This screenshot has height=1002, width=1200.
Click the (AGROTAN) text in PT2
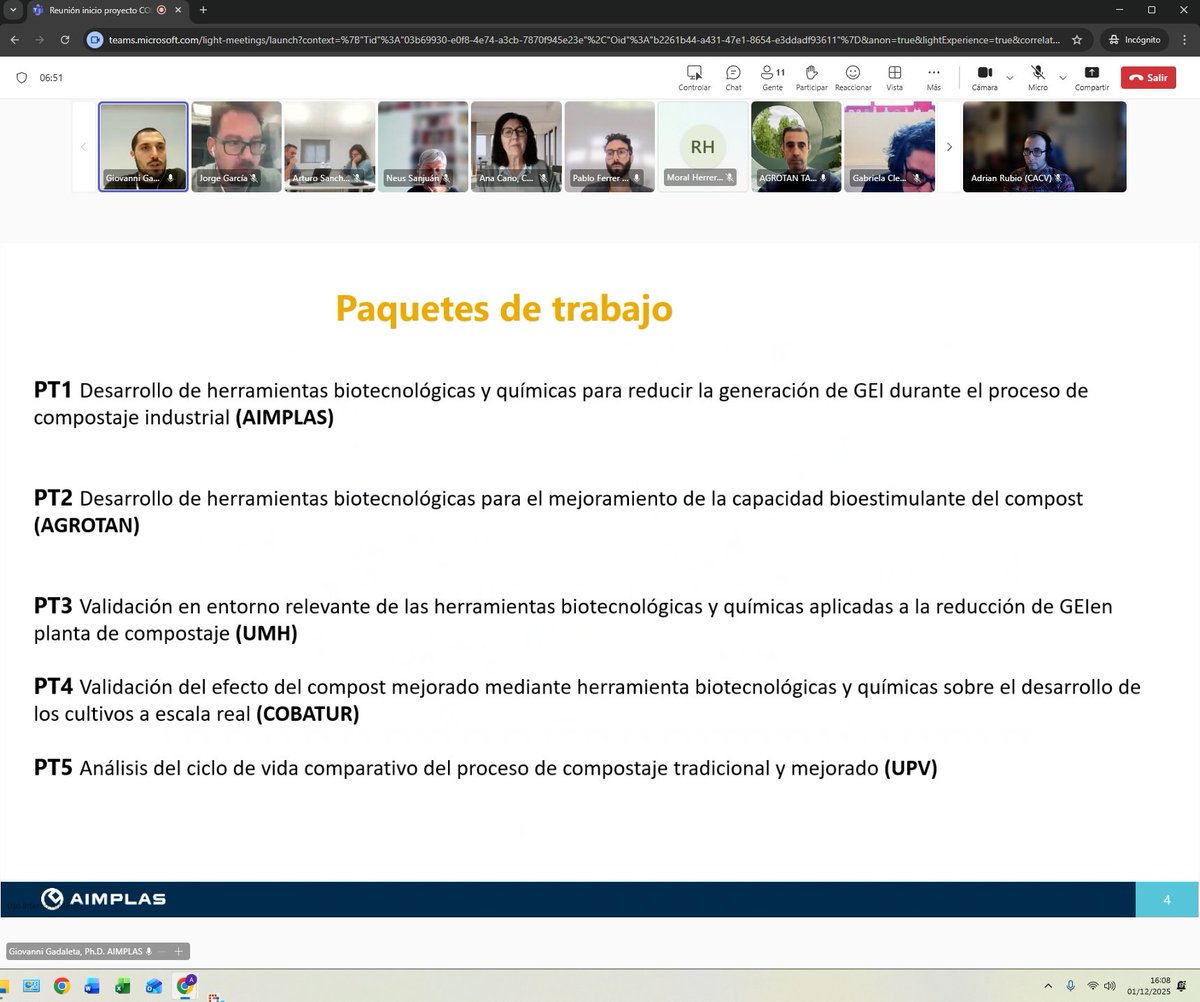click(x=86, y=526)
